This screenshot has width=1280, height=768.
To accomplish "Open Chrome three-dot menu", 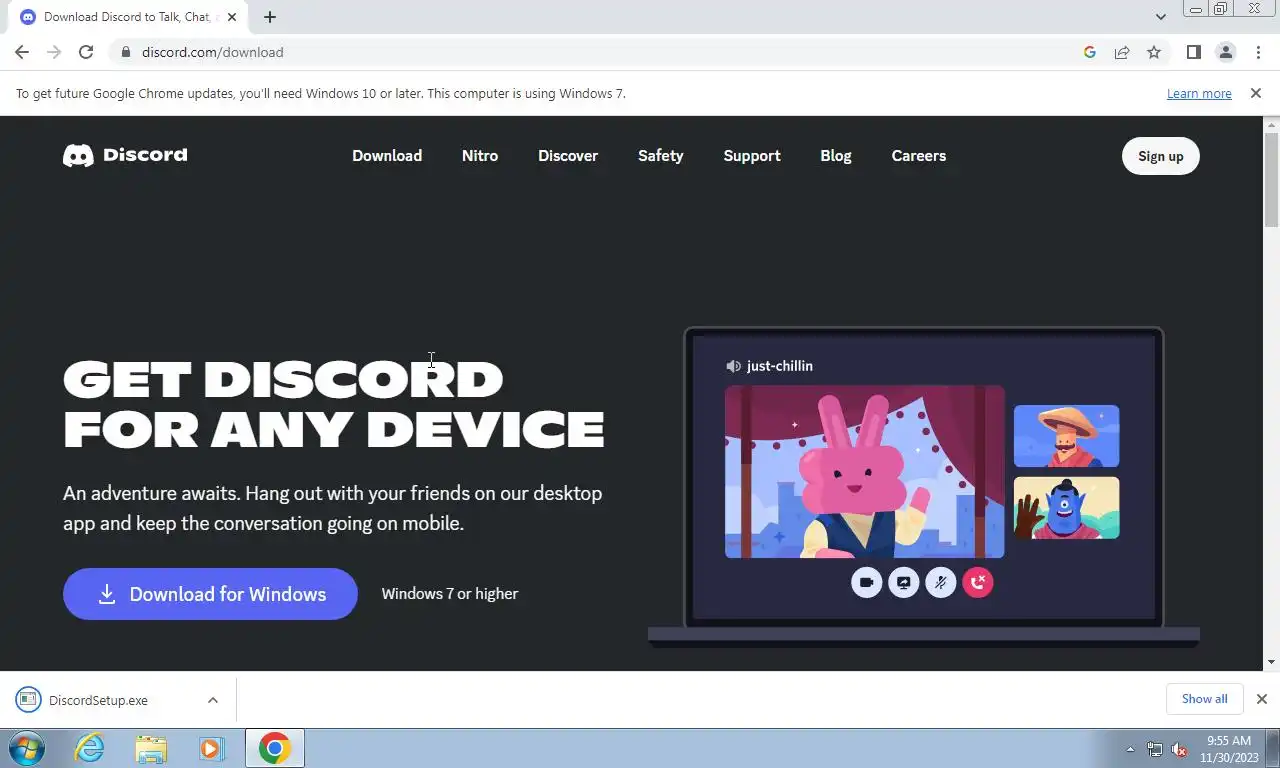I will (x=1257, y=52).
